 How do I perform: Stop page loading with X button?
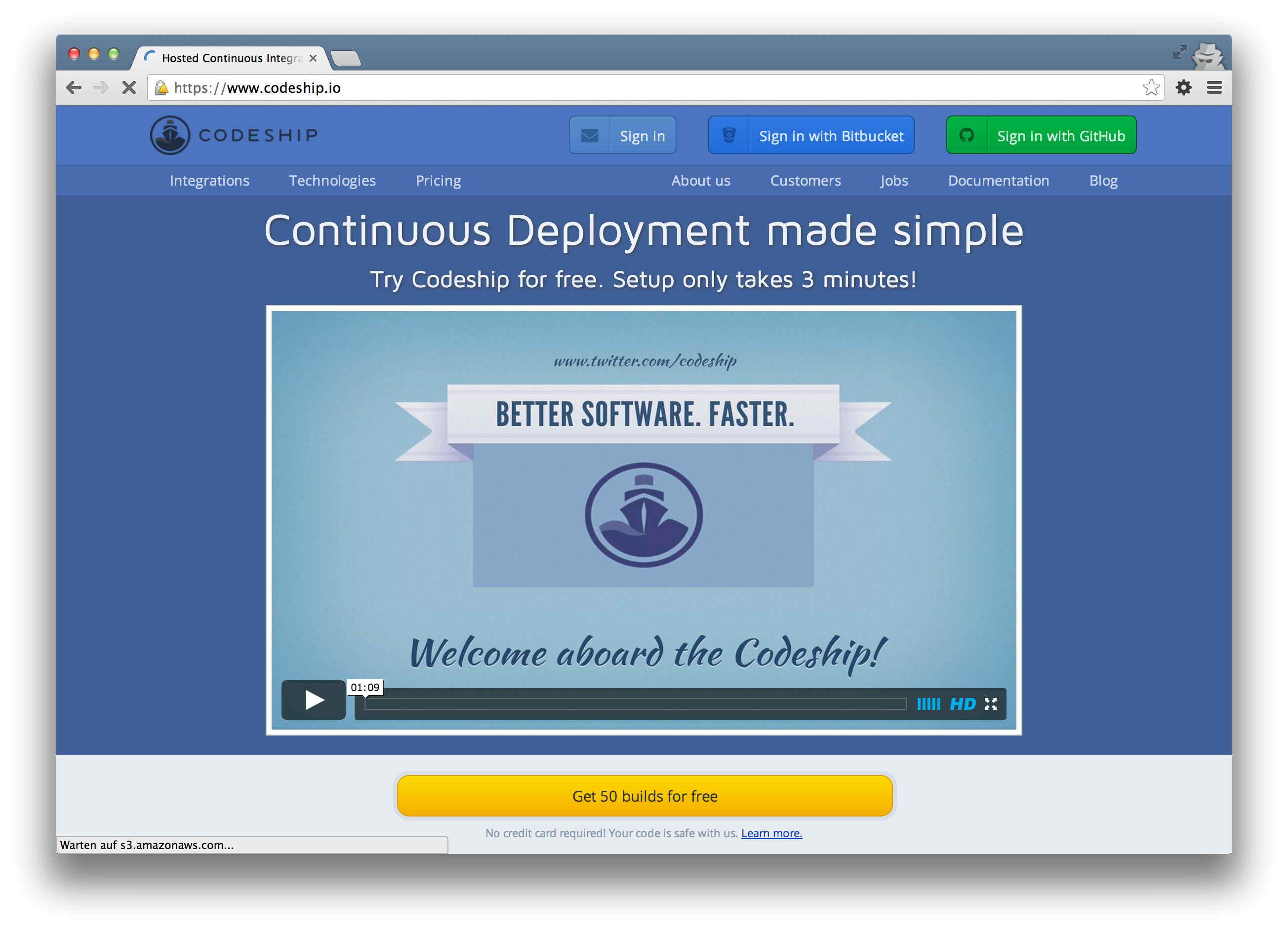(129, 87)
